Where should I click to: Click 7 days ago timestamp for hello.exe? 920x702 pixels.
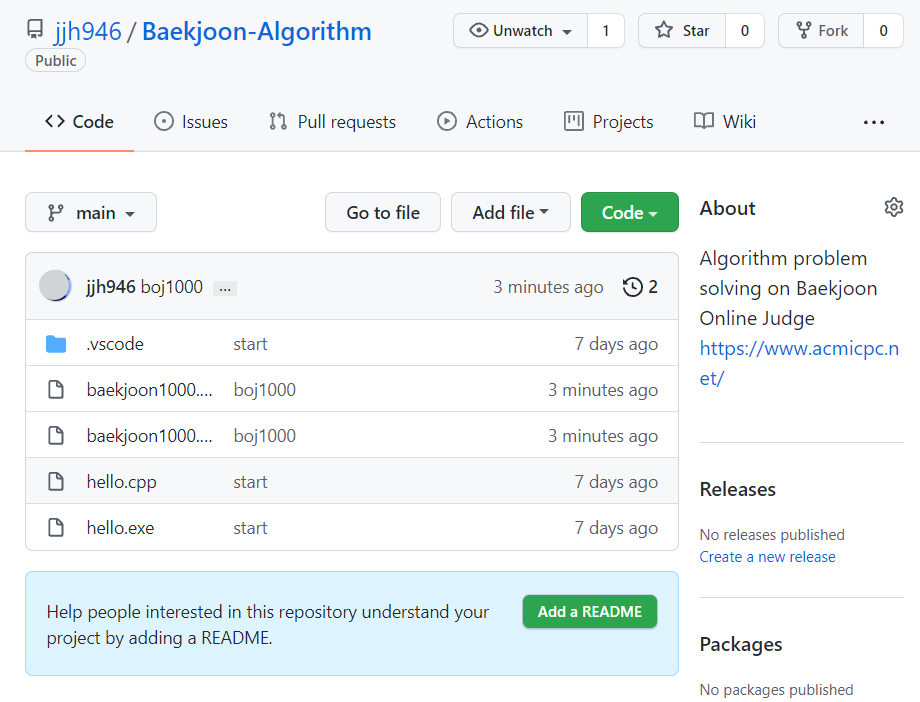click(616, 528)
